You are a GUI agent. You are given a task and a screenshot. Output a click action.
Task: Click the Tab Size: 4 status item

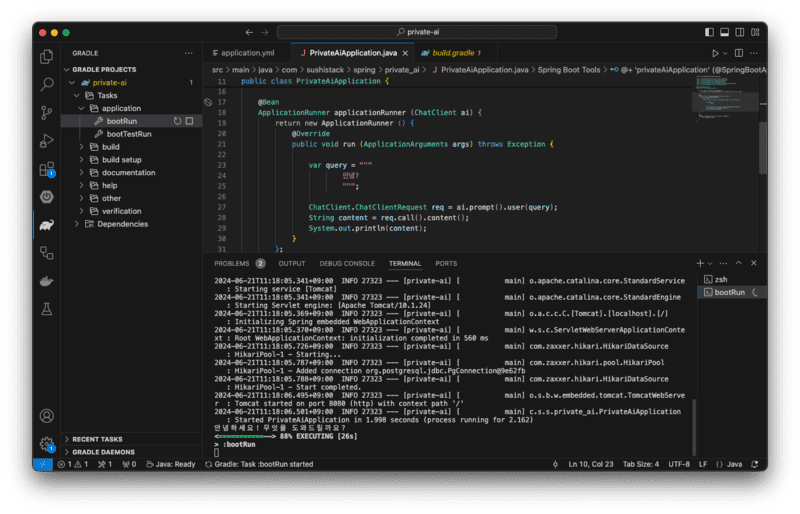tap(643, 464)
